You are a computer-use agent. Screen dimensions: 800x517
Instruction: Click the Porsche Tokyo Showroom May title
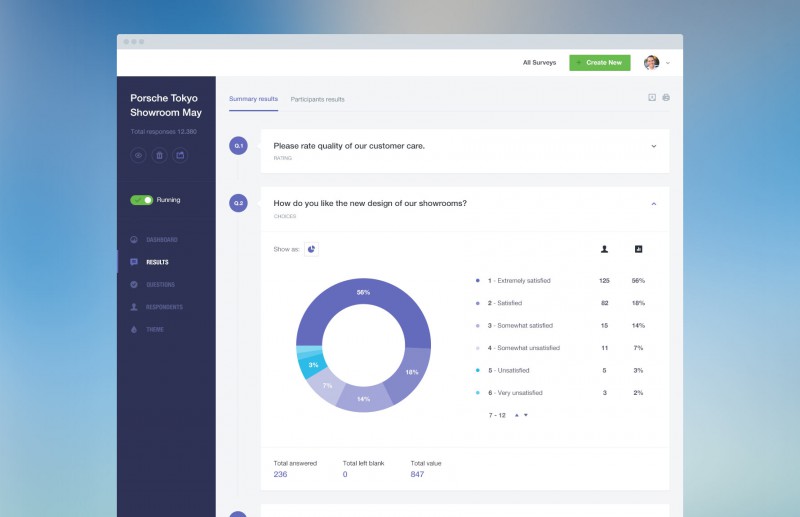(166, 105)
